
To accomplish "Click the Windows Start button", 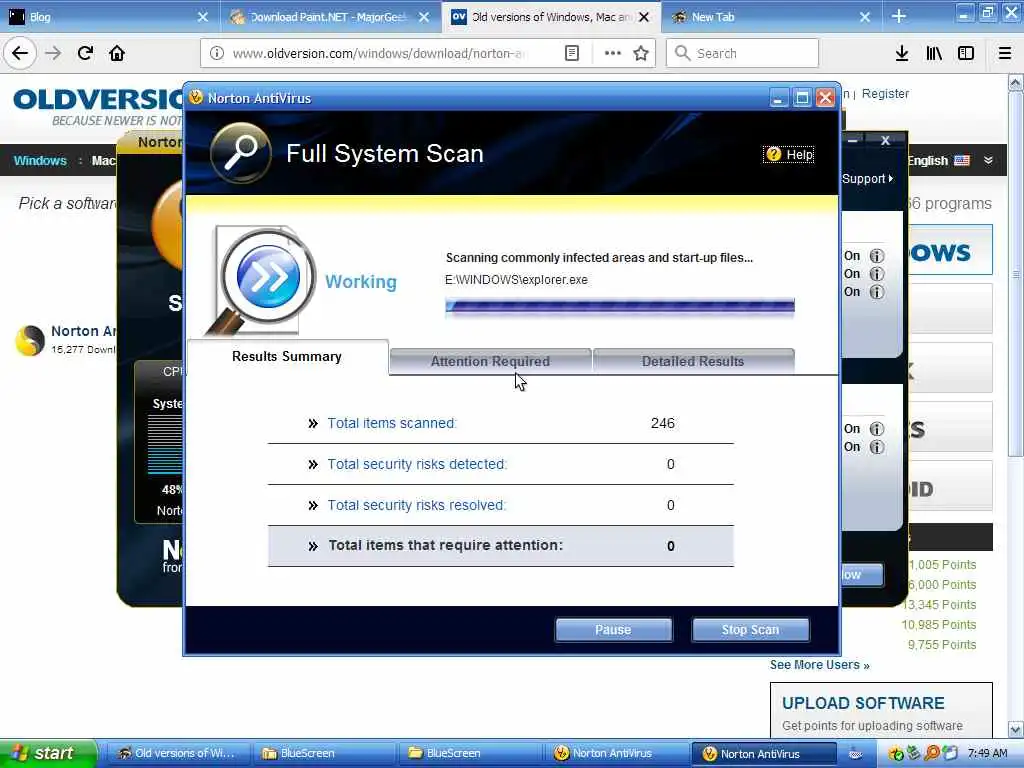I will [x=48, y=753].
